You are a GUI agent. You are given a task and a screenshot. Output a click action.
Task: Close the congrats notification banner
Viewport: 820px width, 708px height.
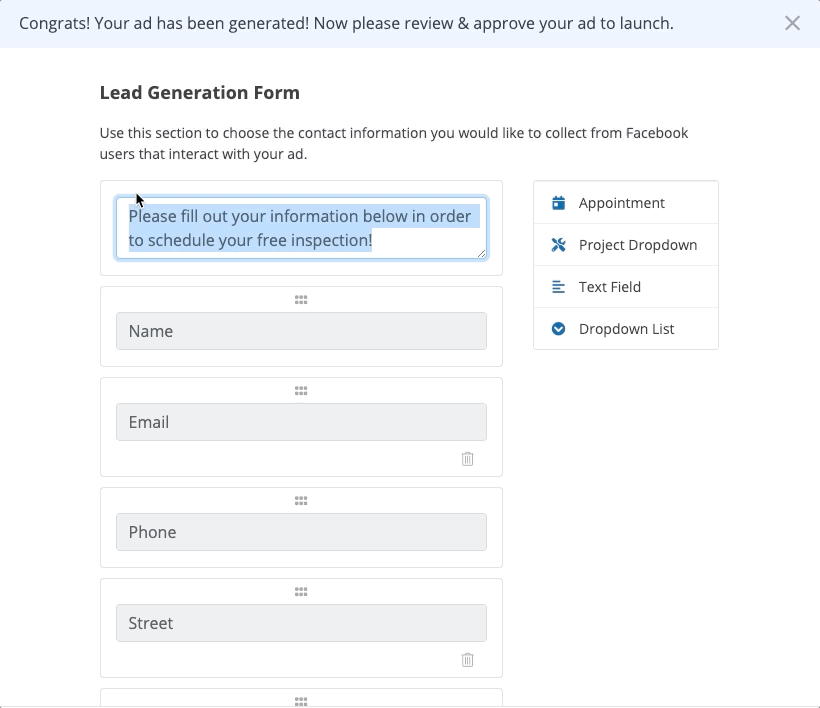tap(792, 23)
